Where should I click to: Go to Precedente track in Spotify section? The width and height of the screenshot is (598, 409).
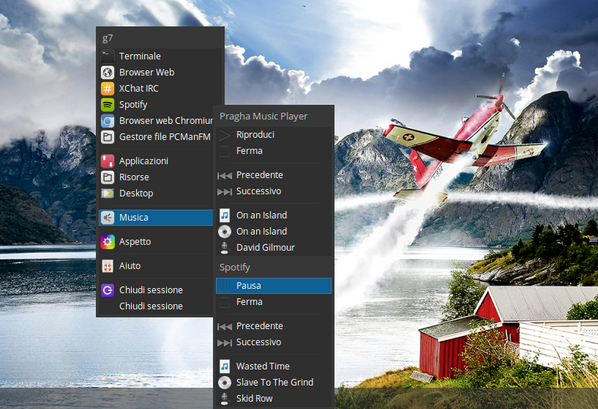(x=274, y=326)
